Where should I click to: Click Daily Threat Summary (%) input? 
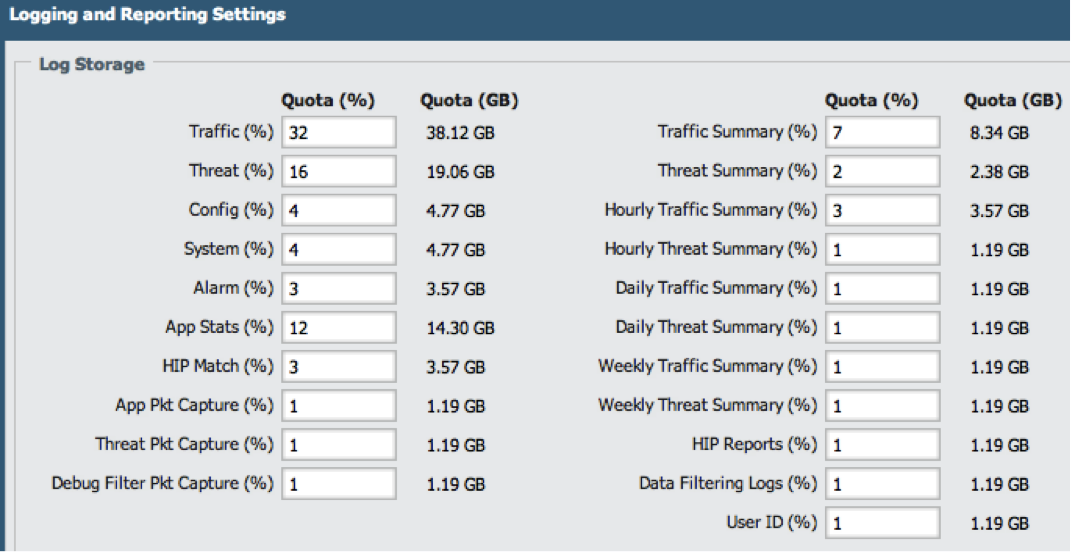tap(882, 327)
